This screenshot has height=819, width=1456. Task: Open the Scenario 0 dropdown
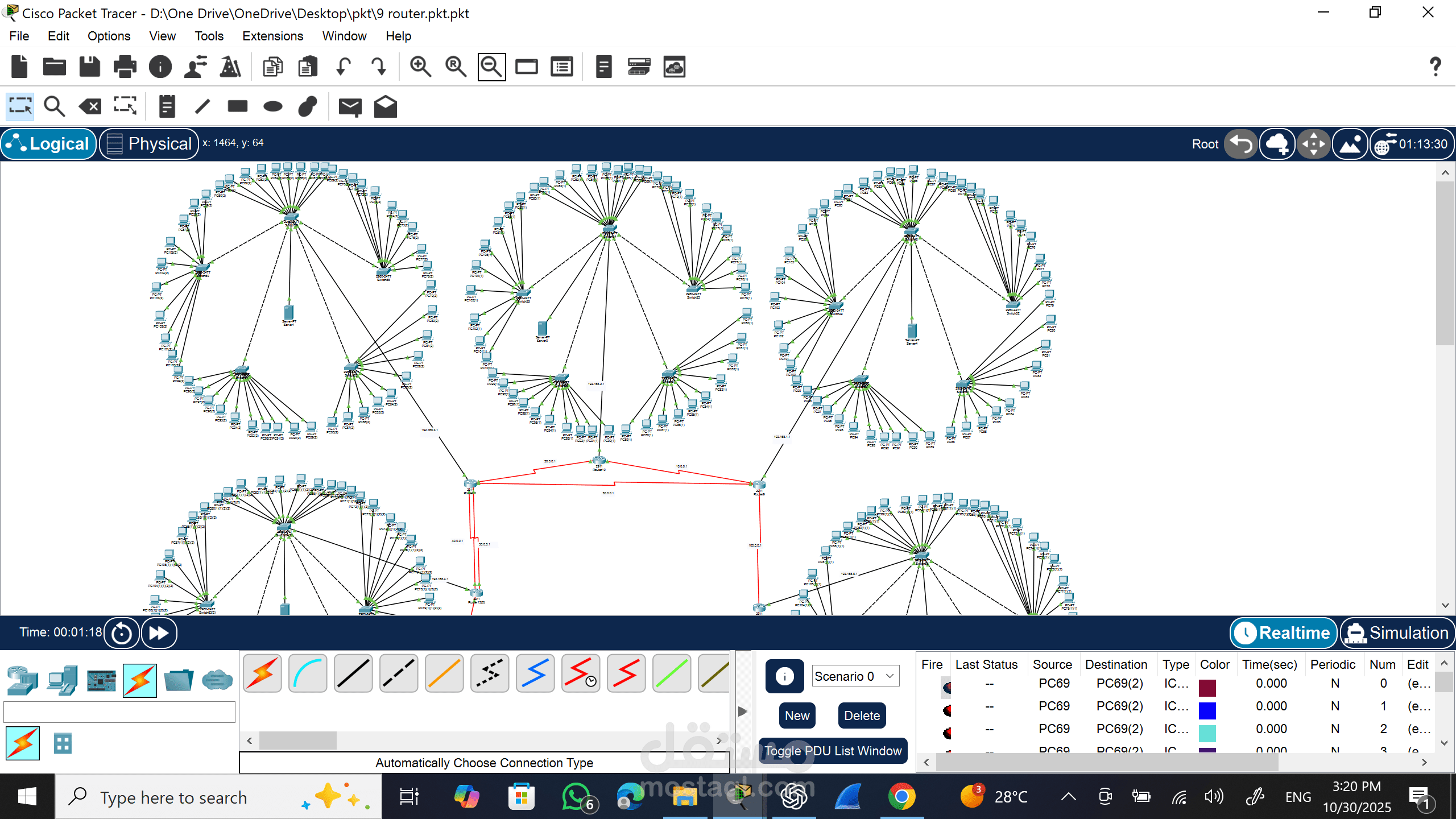[x=855, y=676]
